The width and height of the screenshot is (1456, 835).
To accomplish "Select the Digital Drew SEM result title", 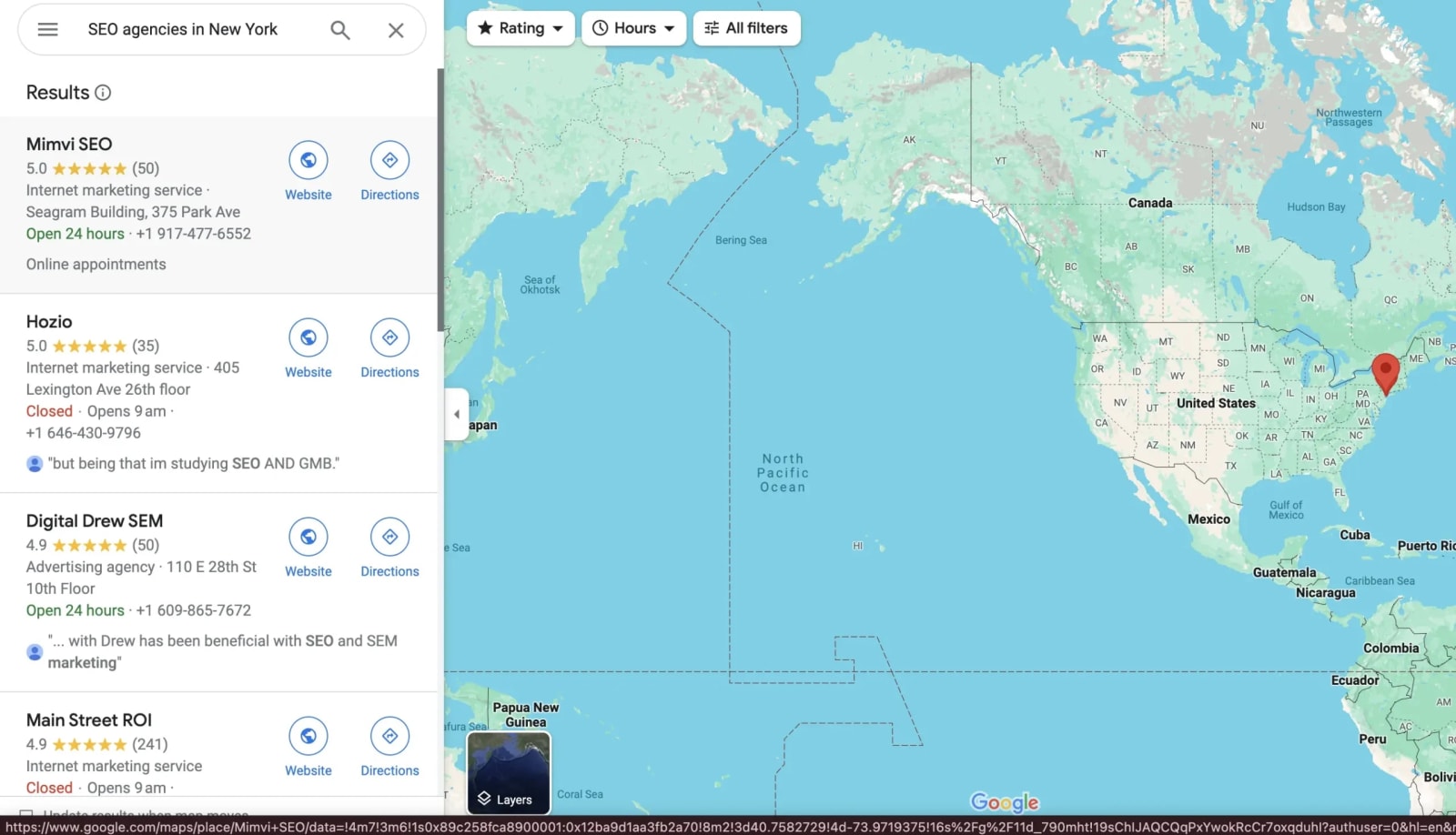I will pos(95,520).
